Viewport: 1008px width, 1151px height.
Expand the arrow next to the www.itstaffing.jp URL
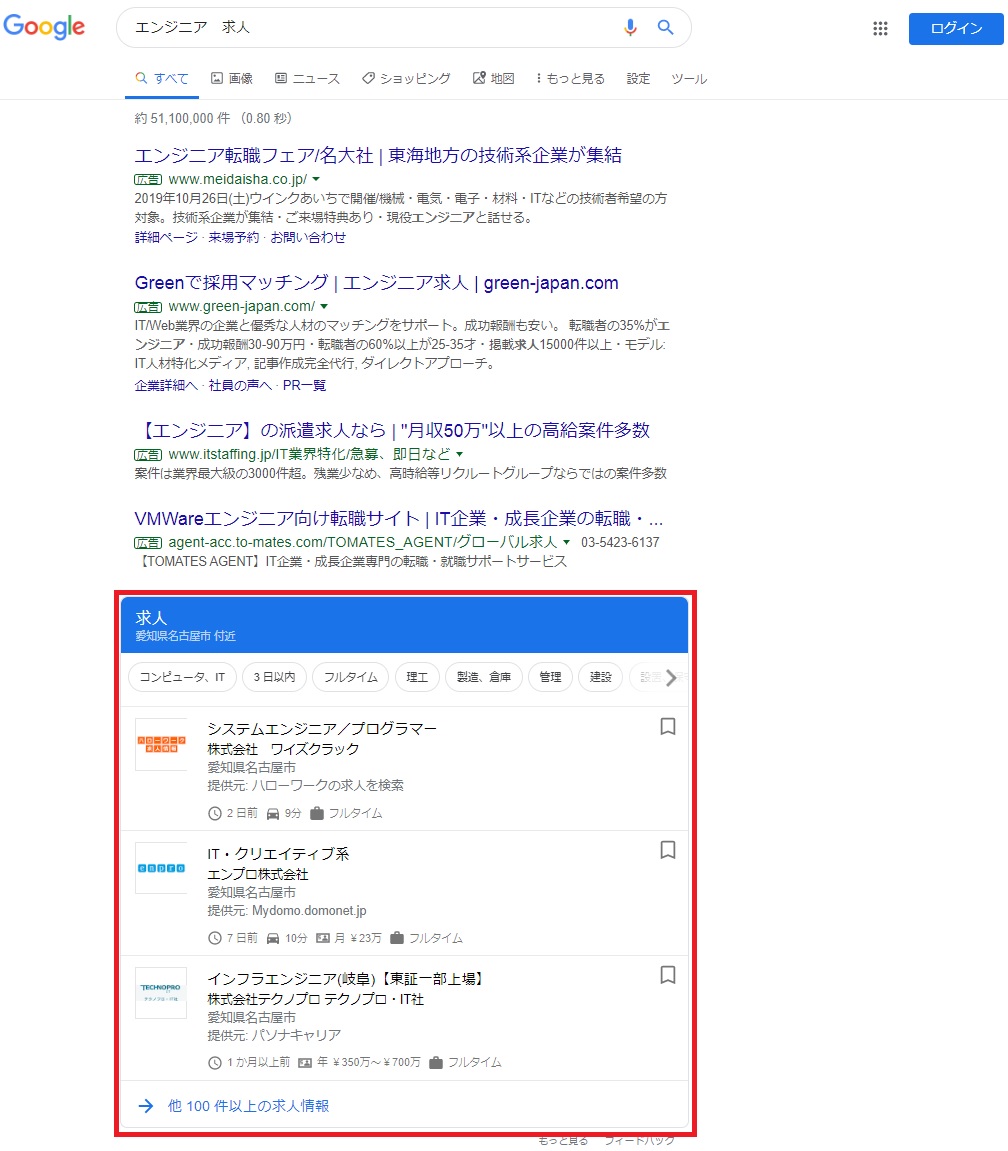pyautogui.click(x=460, y=454)
